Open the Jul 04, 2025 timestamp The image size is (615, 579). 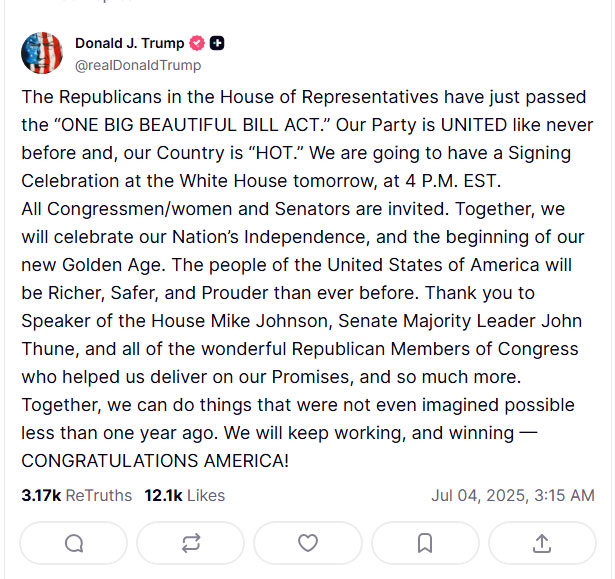[512, 495]
